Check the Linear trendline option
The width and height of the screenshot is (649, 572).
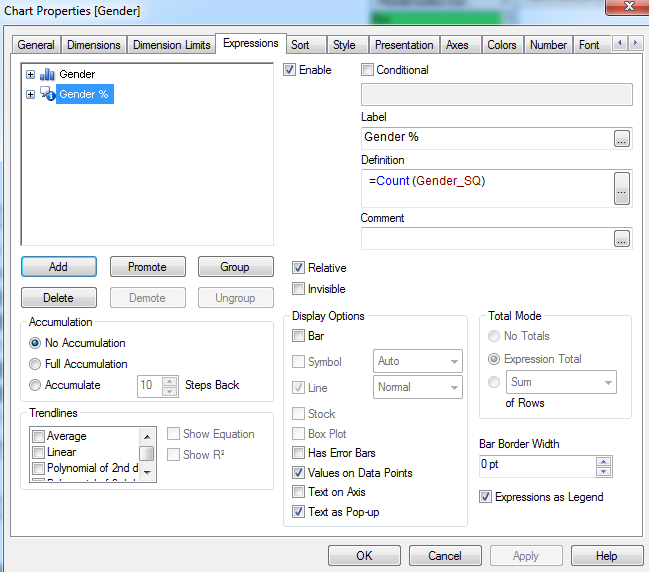(38, 452)
